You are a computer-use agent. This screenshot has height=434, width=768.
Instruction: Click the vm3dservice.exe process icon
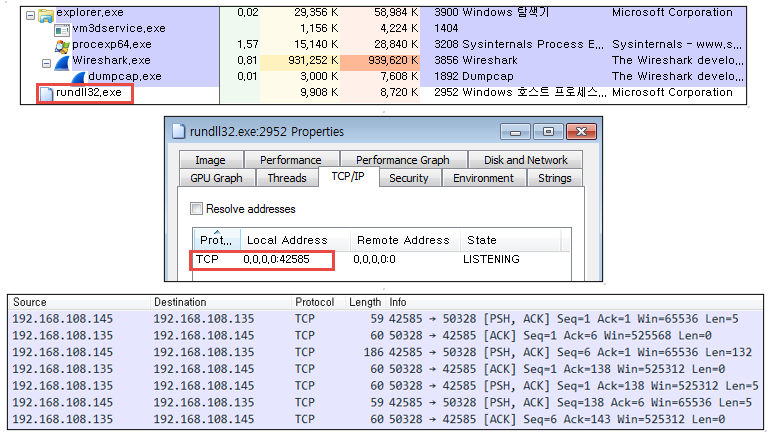(62, 30)
